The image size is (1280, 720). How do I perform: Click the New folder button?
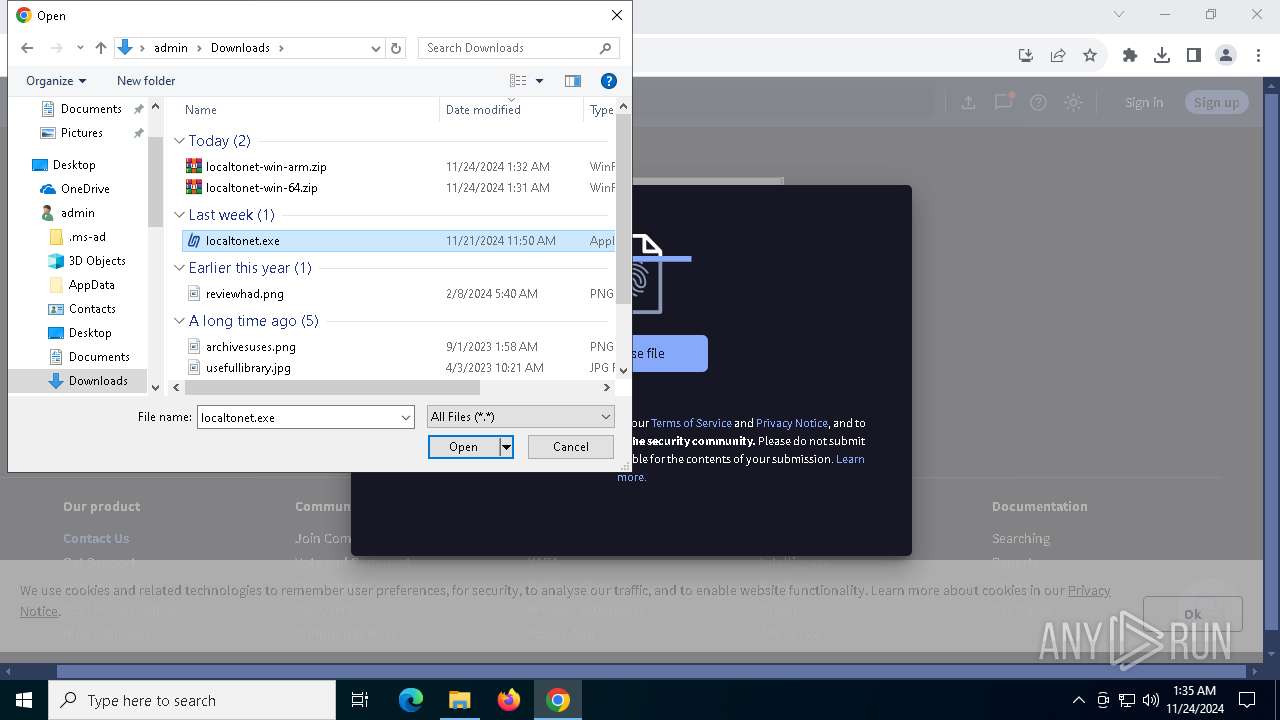pyautogui.click(x=146, y=81)
